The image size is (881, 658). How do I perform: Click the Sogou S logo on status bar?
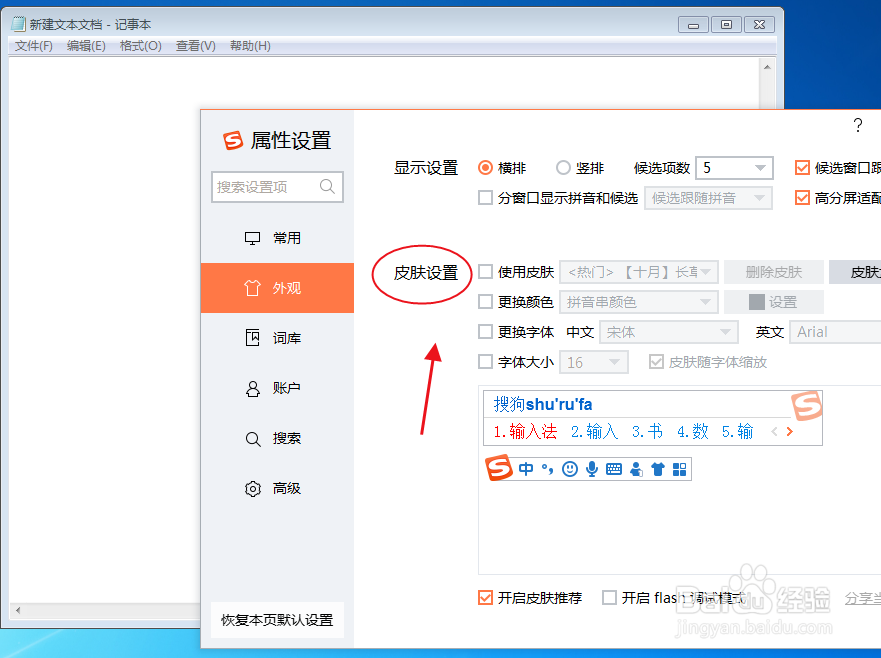tap(499, 468)
